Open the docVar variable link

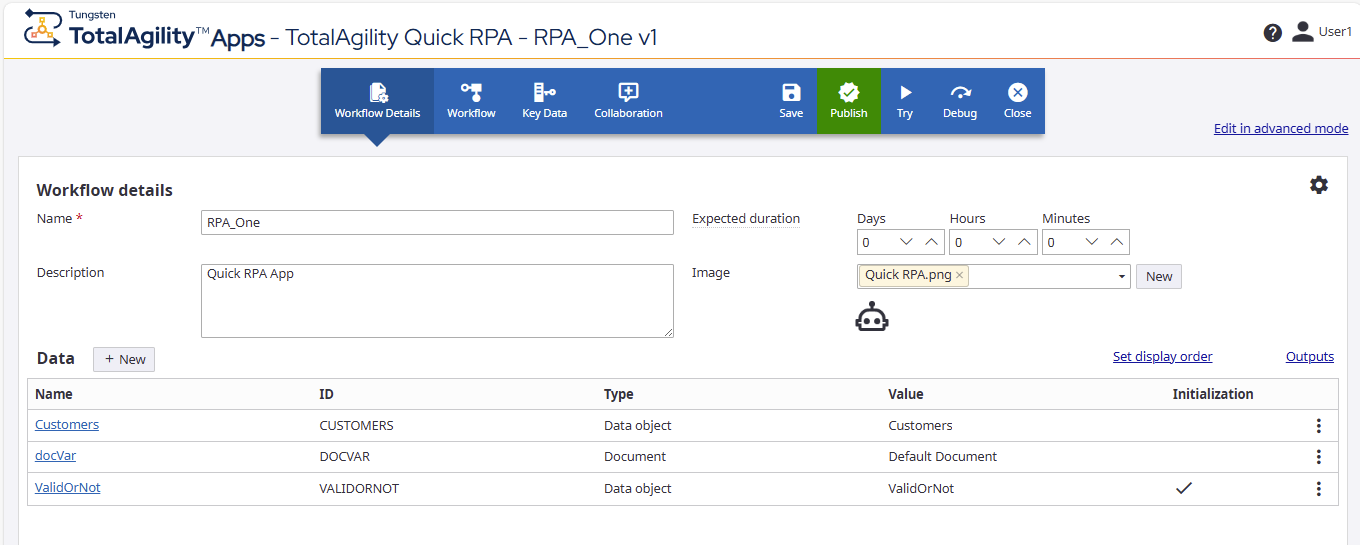point(55,455)
